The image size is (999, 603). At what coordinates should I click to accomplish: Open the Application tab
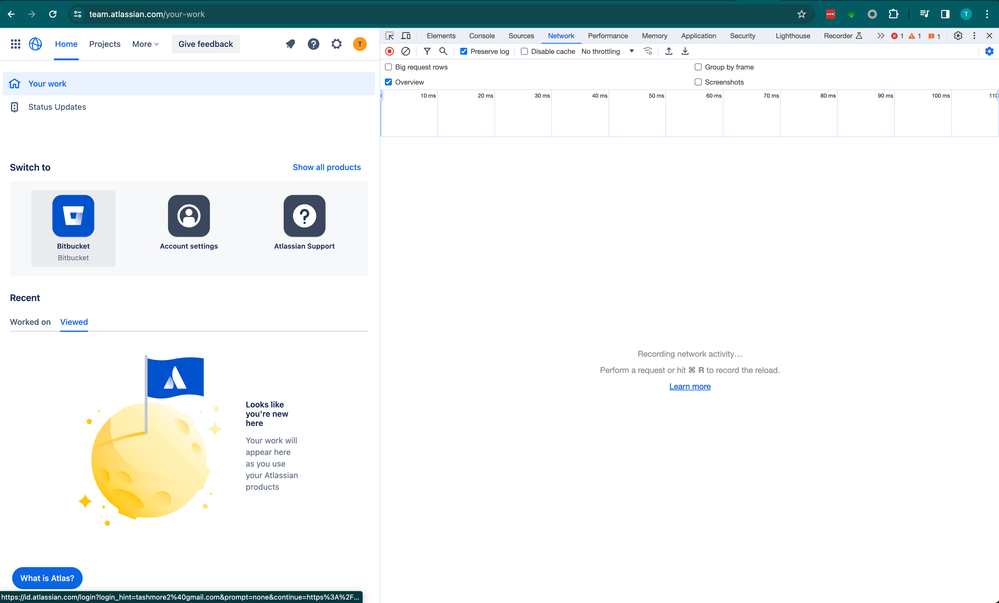pyautogui.click(x=698, y=36)
